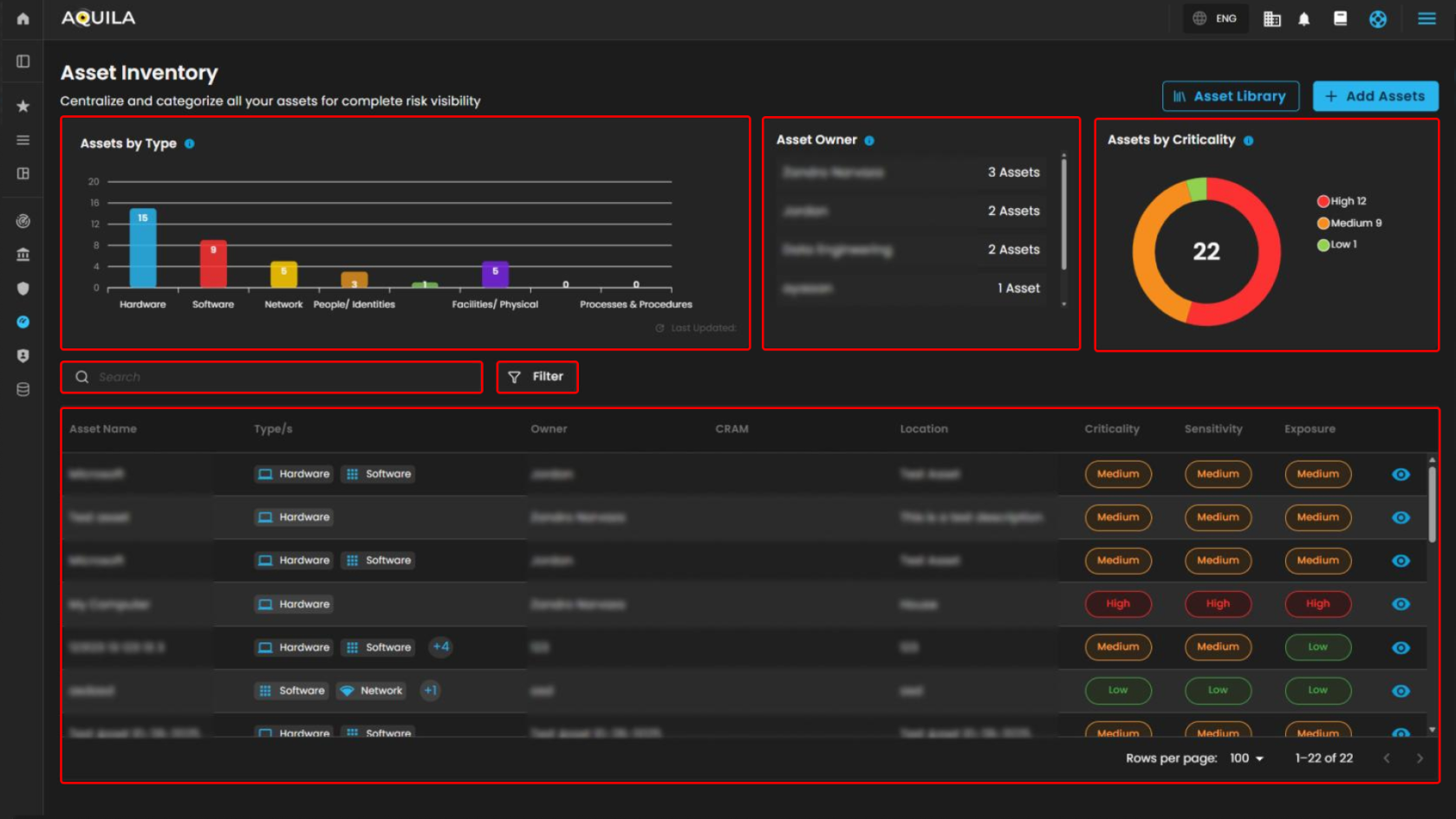Click the eye icon on the Low criticality row
Screen dimensions: 1456x819
[1401, 691]
